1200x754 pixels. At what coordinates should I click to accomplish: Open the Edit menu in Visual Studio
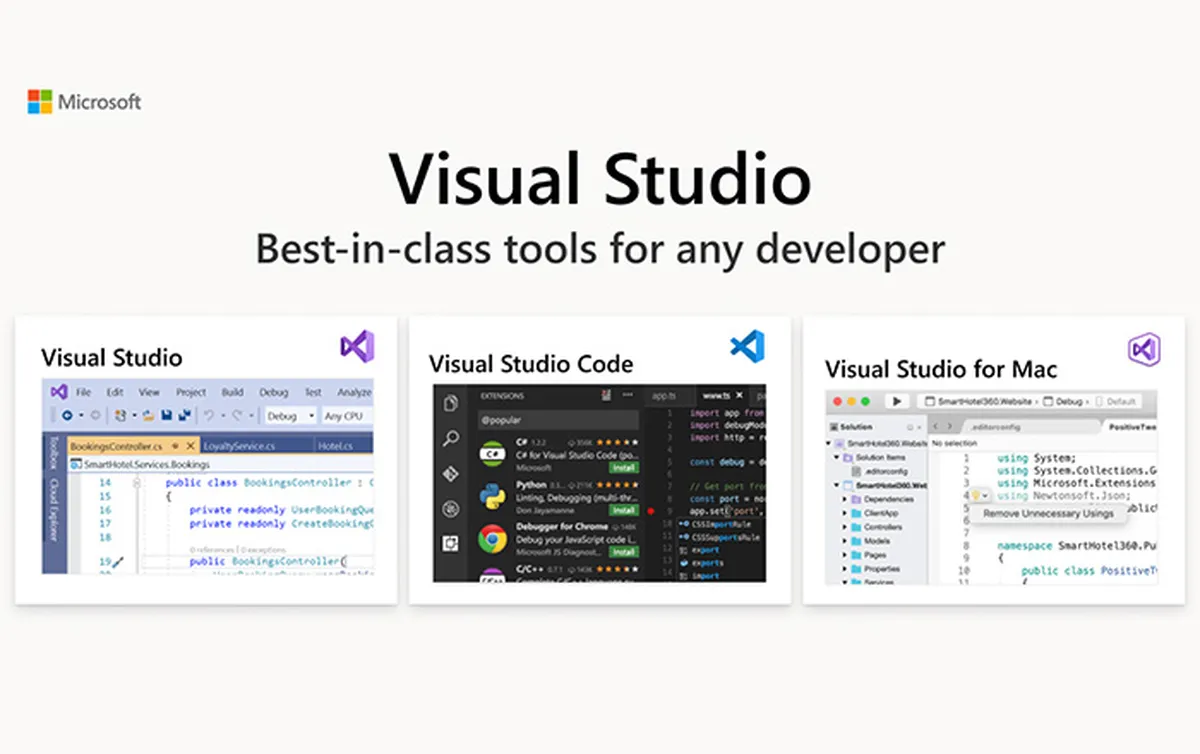(115, 392)
